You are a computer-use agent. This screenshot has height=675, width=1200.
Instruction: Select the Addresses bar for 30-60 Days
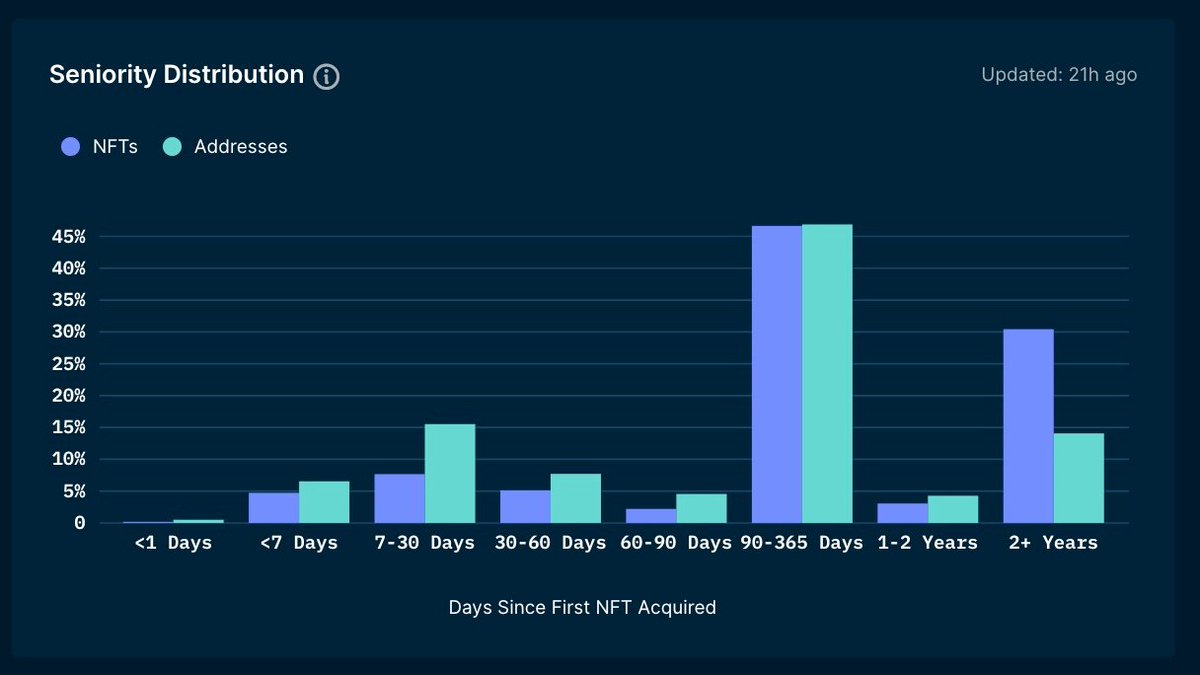pyautogui.click(x=575, y=498)
